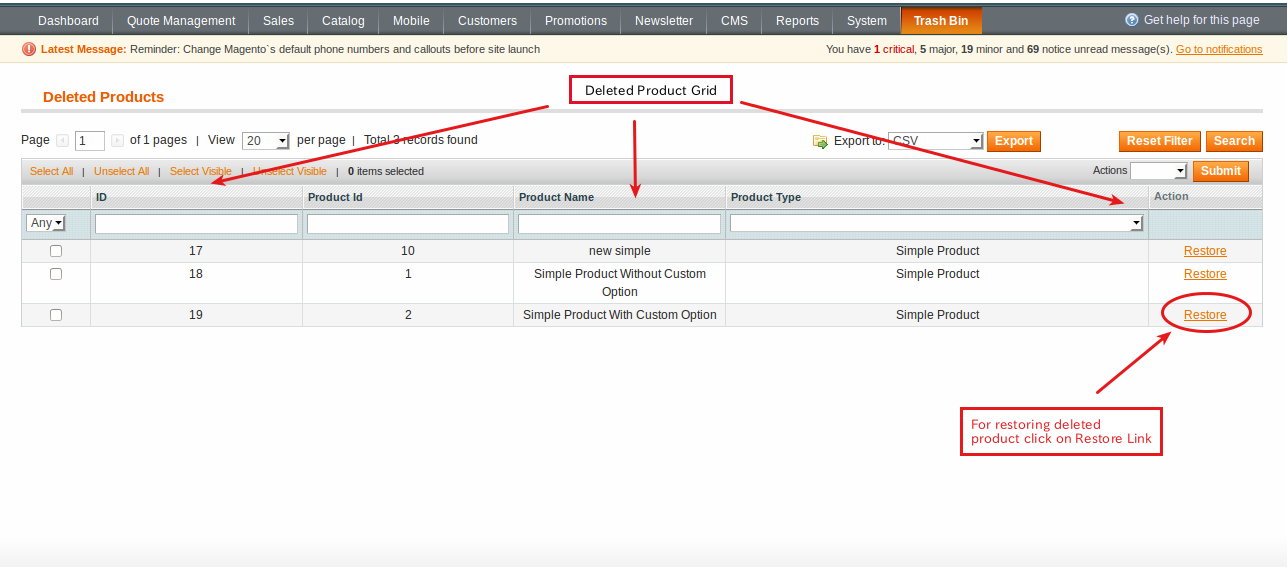Restore Simple Product Without Custom Option

pyautogui.click(x=1205, y=274)
